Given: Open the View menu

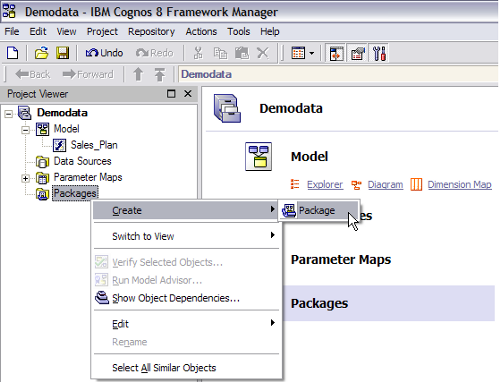Looking at the screenshot, I should [x=66, y=32].
